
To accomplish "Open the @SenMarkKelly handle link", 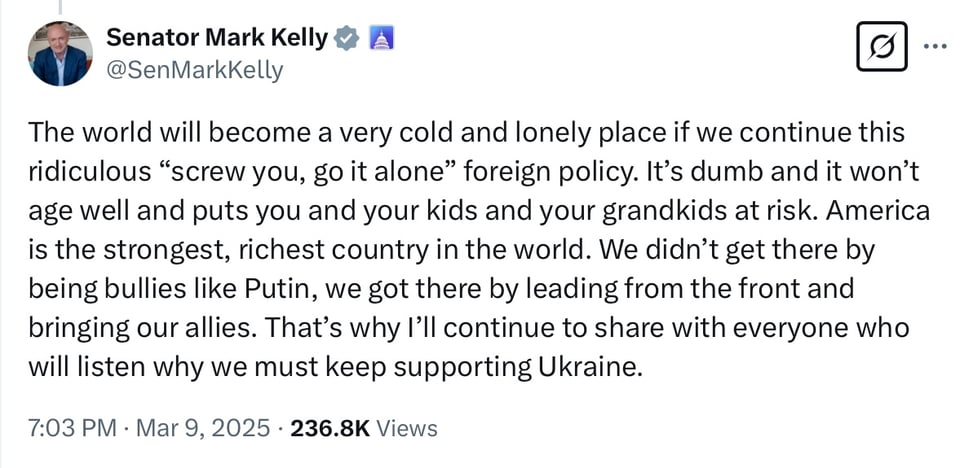I will click(195, 70).
